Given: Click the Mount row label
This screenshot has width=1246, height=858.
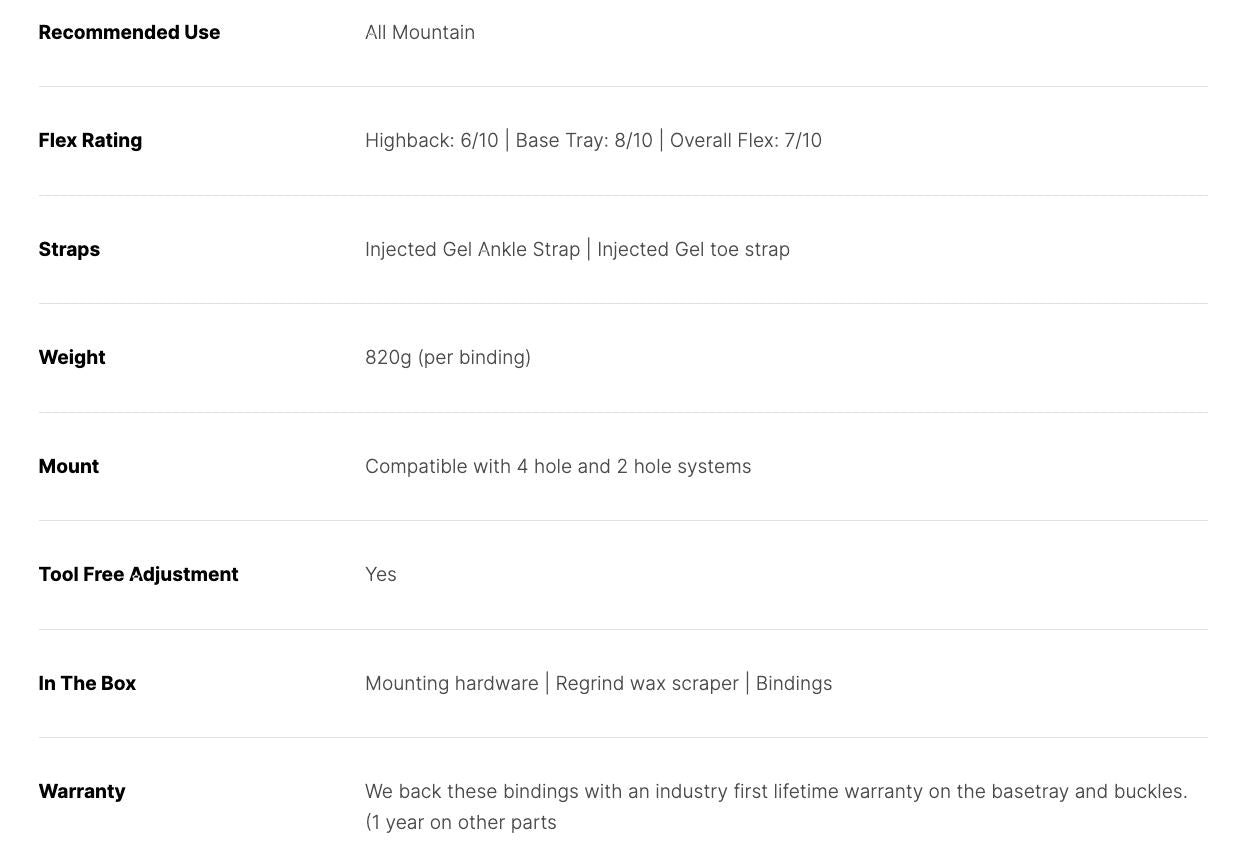Looking at the screenshot, I should point(69,466).
